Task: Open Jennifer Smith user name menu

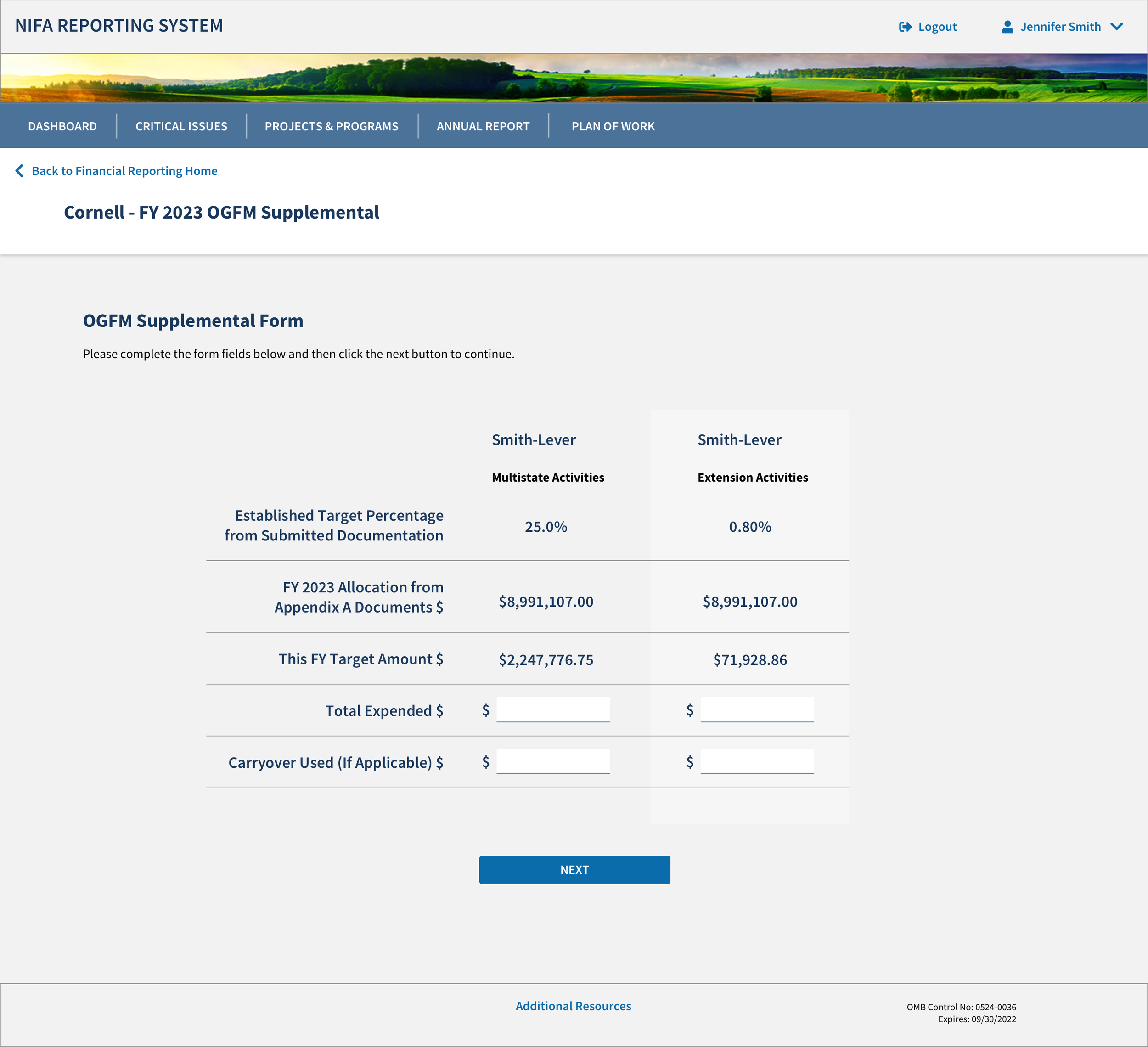Action: (x=1060, y=27)
